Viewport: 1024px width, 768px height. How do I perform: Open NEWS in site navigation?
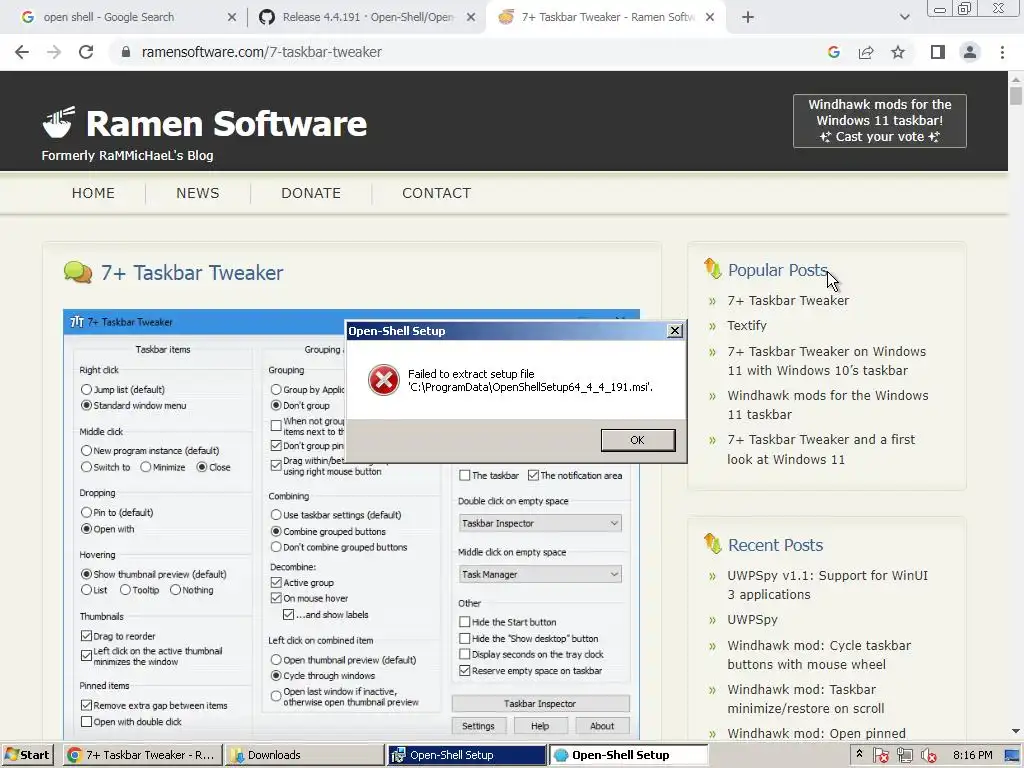[x=198, y=193]
